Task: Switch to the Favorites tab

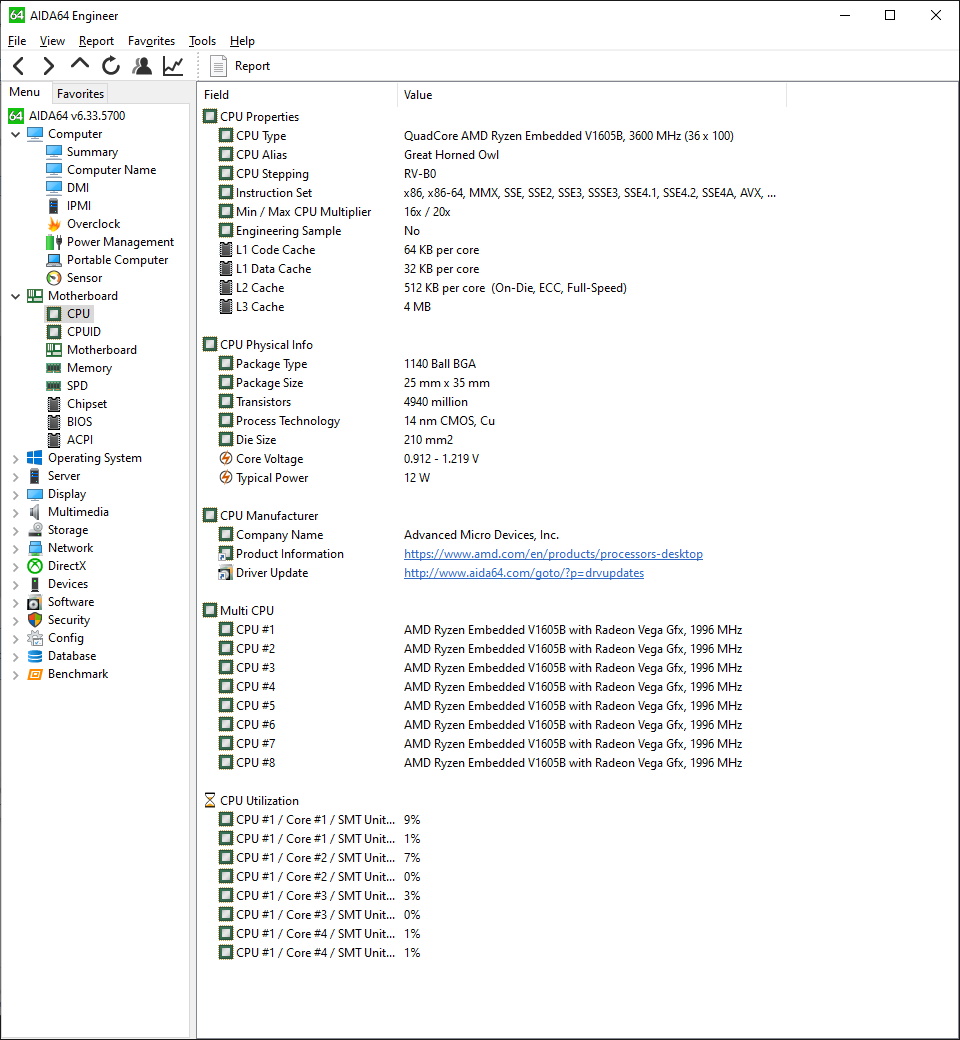Action: coord(80,94)
